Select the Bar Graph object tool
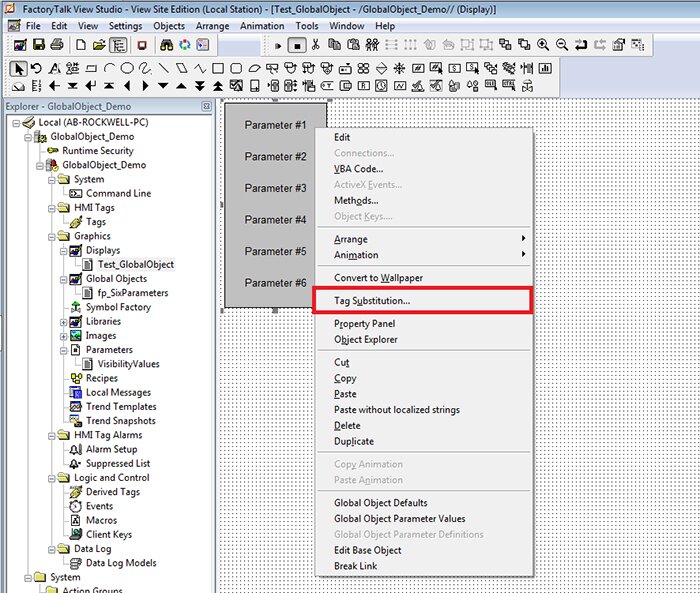The image size is (700, 593). (545, 68)
